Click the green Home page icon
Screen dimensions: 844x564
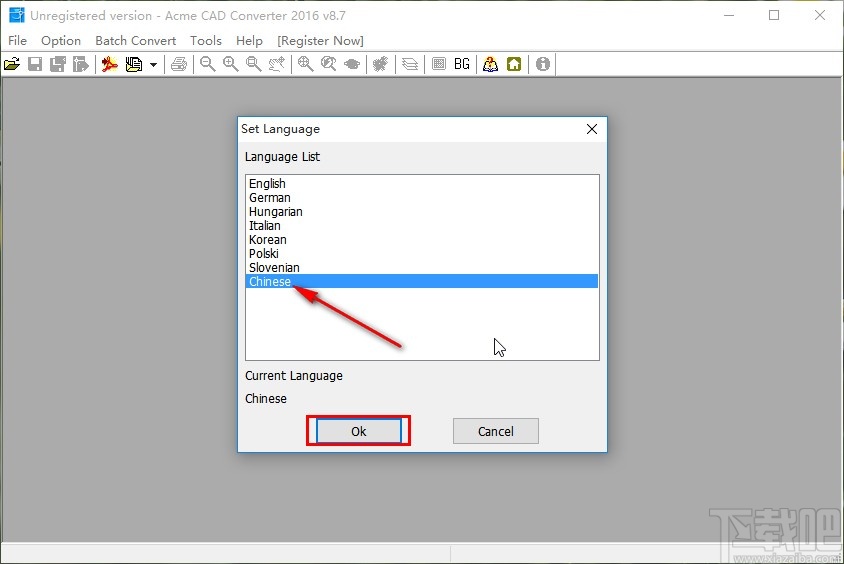coord(514,64)
